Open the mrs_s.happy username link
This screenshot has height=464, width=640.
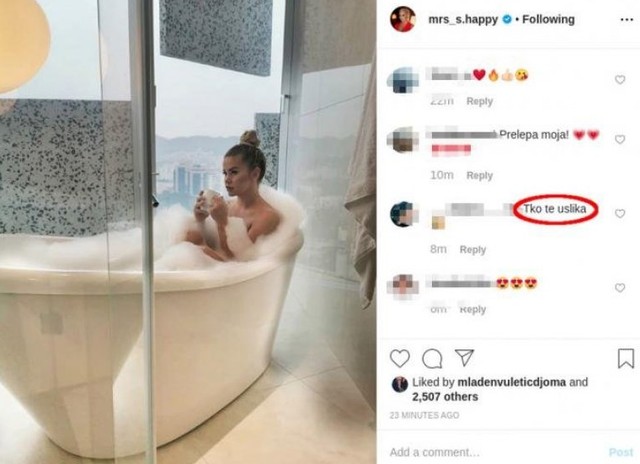(463, 19)
